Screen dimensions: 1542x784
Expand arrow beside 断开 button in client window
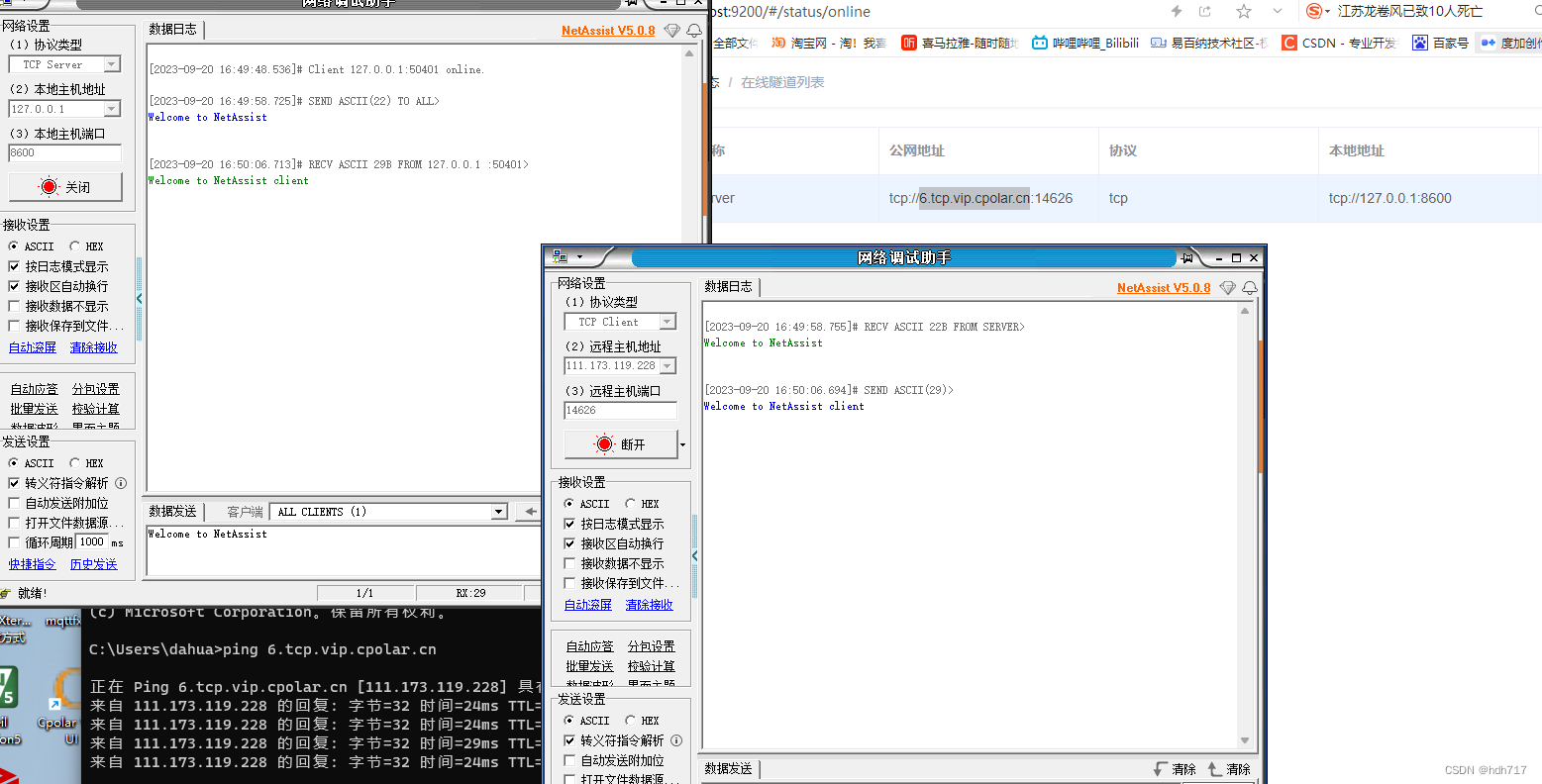click(682, 444)
